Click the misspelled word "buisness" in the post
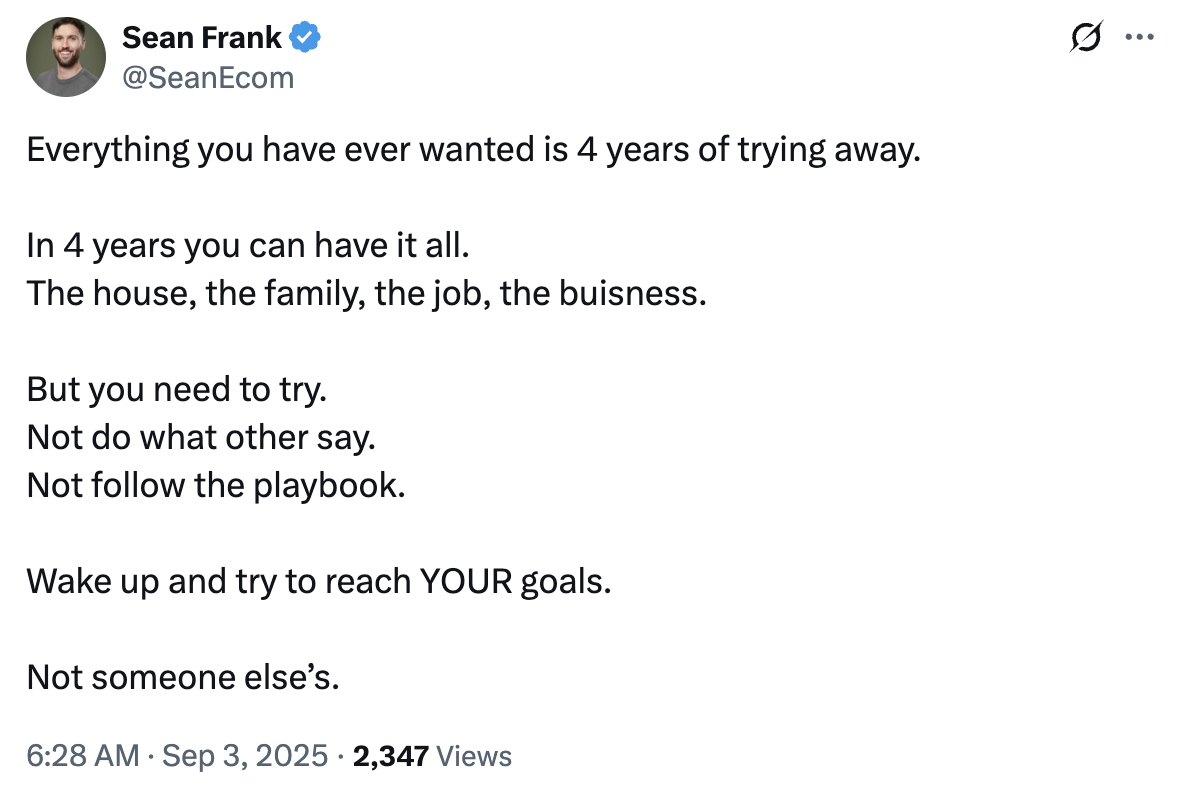The width and height of the screenshot is (1186, 800). [x=632, y=293]
